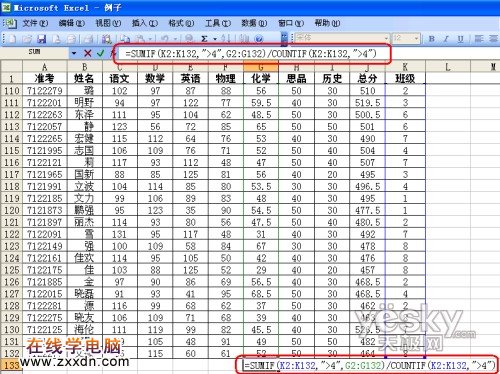This screenshot has height=374, width=500.
Task: Click the 总分 header cell
Action: 367,78
